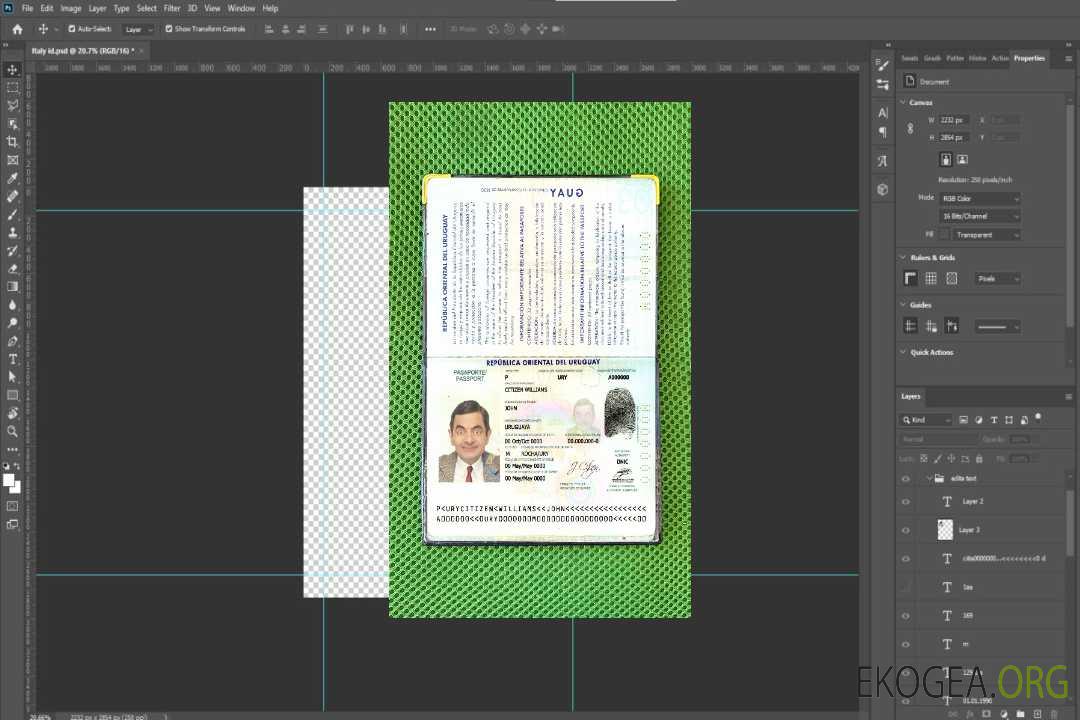Screen dimensions: 1080x720
Task: Set the canvas to landscape orientation
Action: pos(962,159)
